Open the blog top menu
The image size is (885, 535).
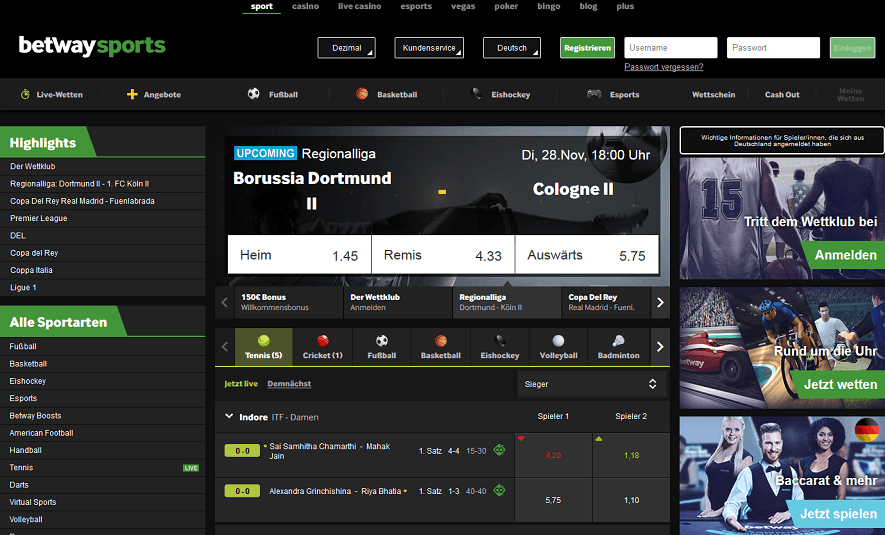(588, 6)
